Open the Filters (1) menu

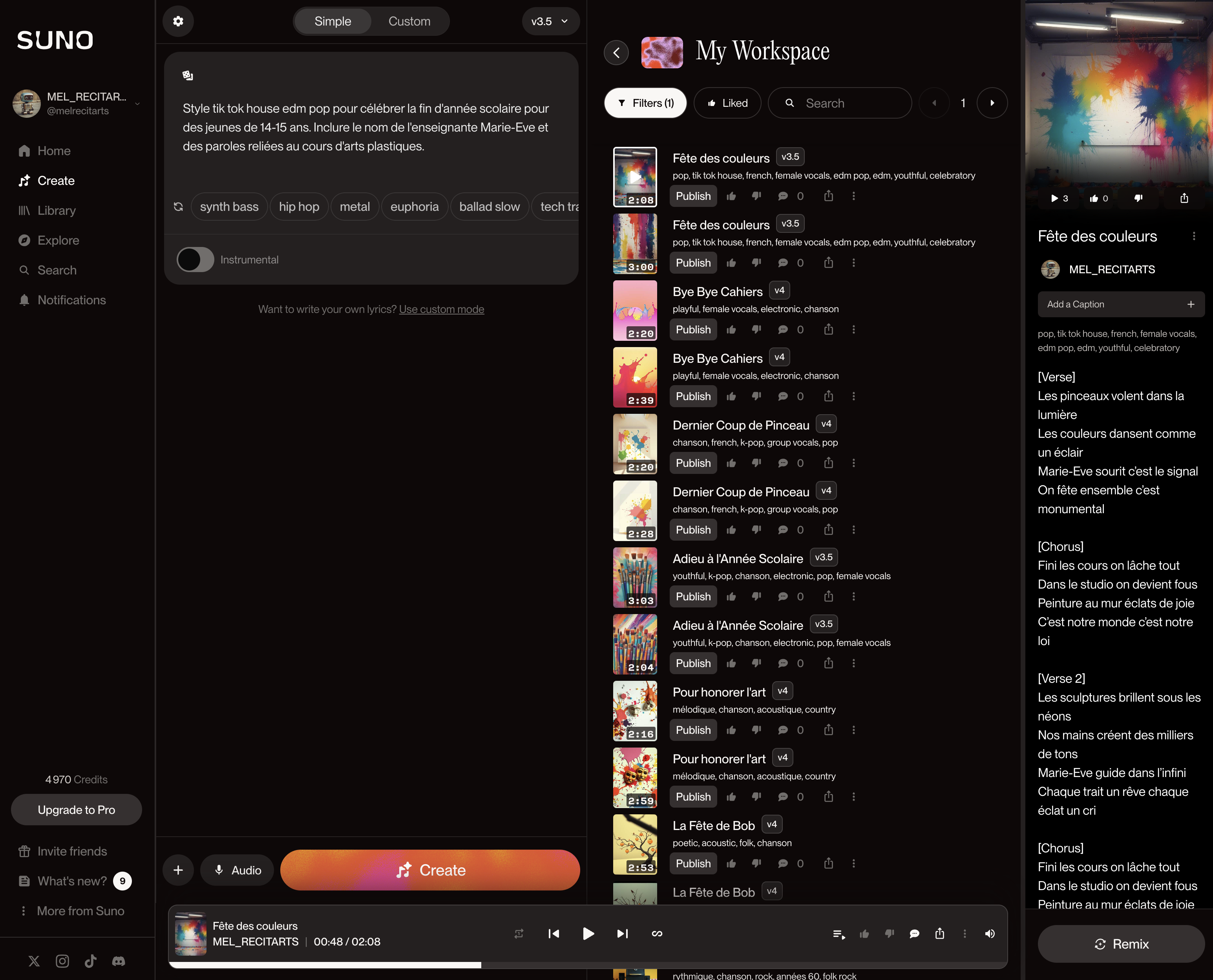click(x=645, y=103)
